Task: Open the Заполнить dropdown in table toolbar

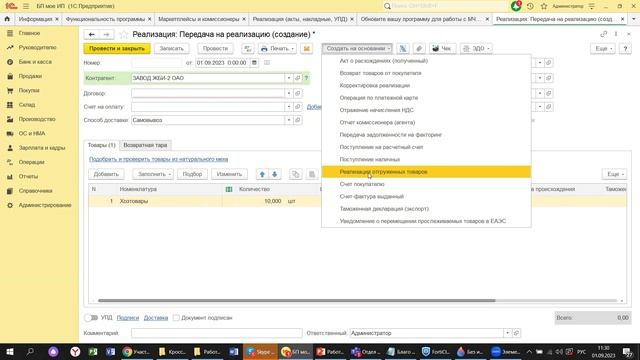Action: 153,174
